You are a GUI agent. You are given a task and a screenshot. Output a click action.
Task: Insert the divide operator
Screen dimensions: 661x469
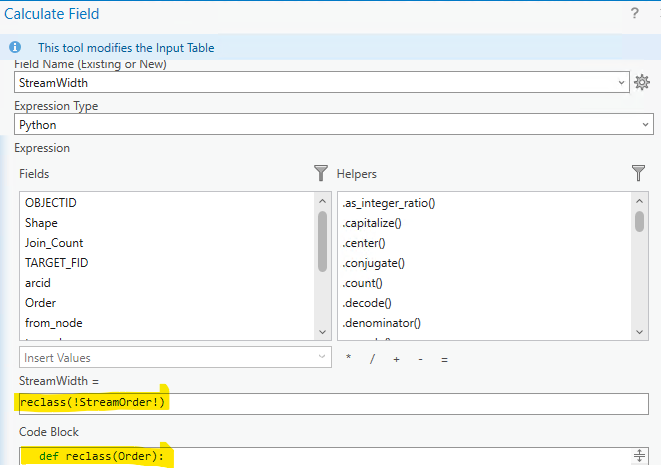click(x=372, y=358)
